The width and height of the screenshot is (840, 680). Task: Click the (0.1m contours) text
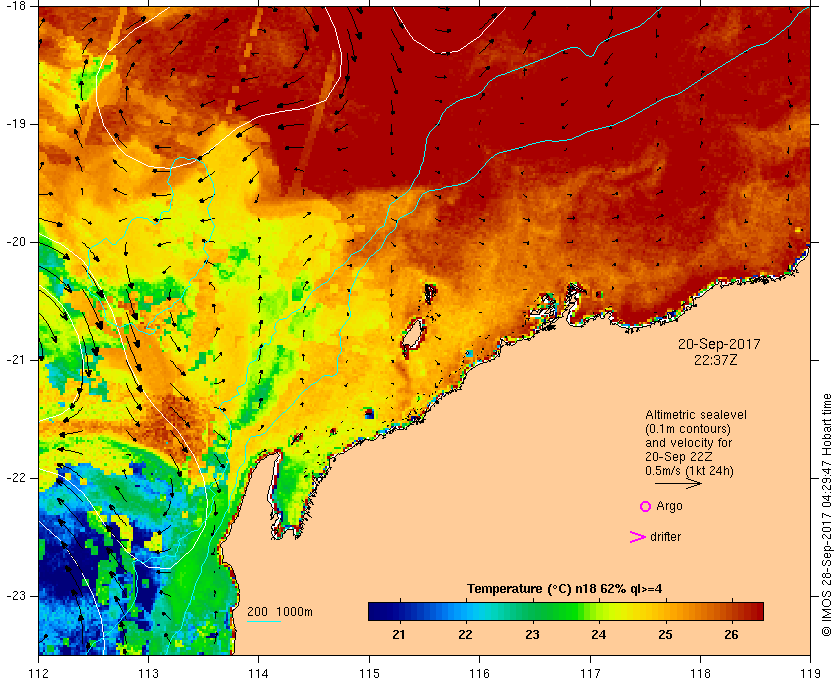pyautogui.click(x=687, y=429)
